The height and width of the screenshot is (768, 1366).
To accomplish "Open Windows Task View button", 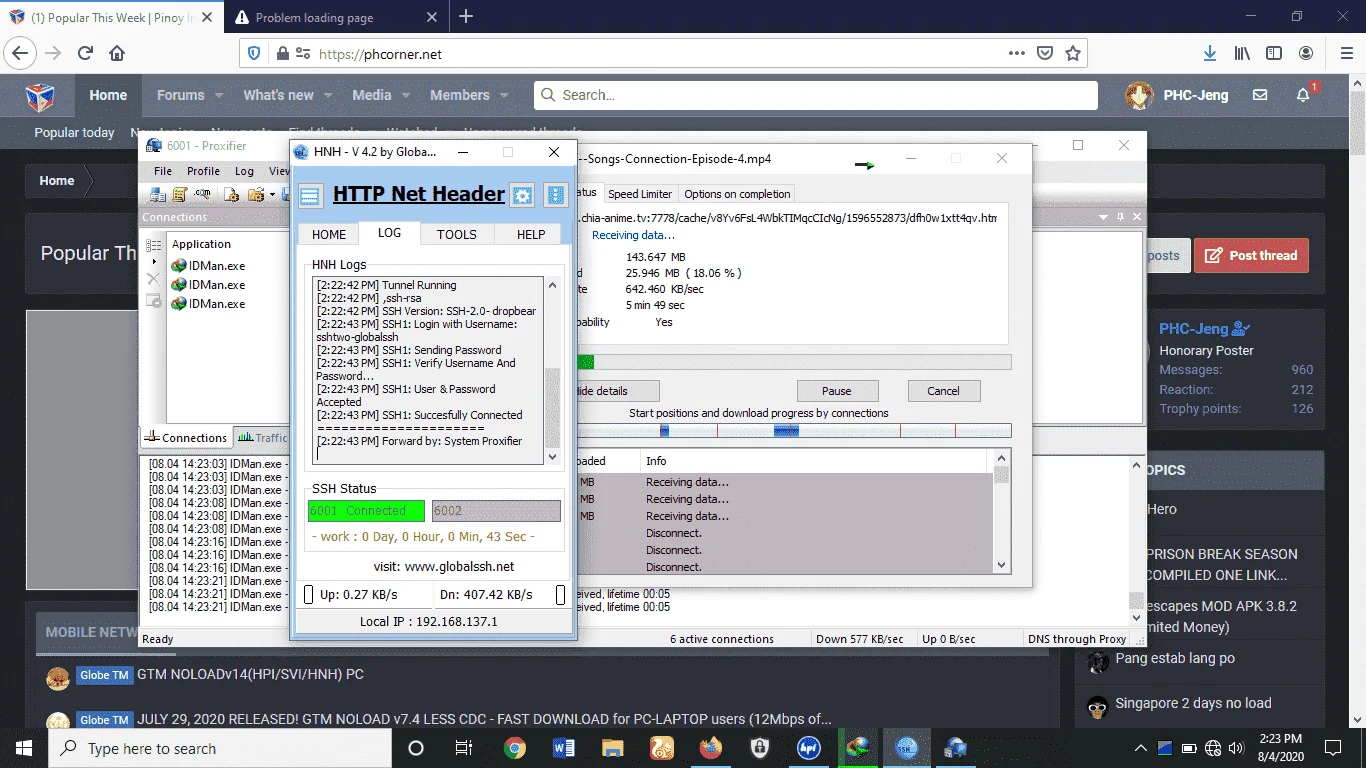I will coord(464,748).
